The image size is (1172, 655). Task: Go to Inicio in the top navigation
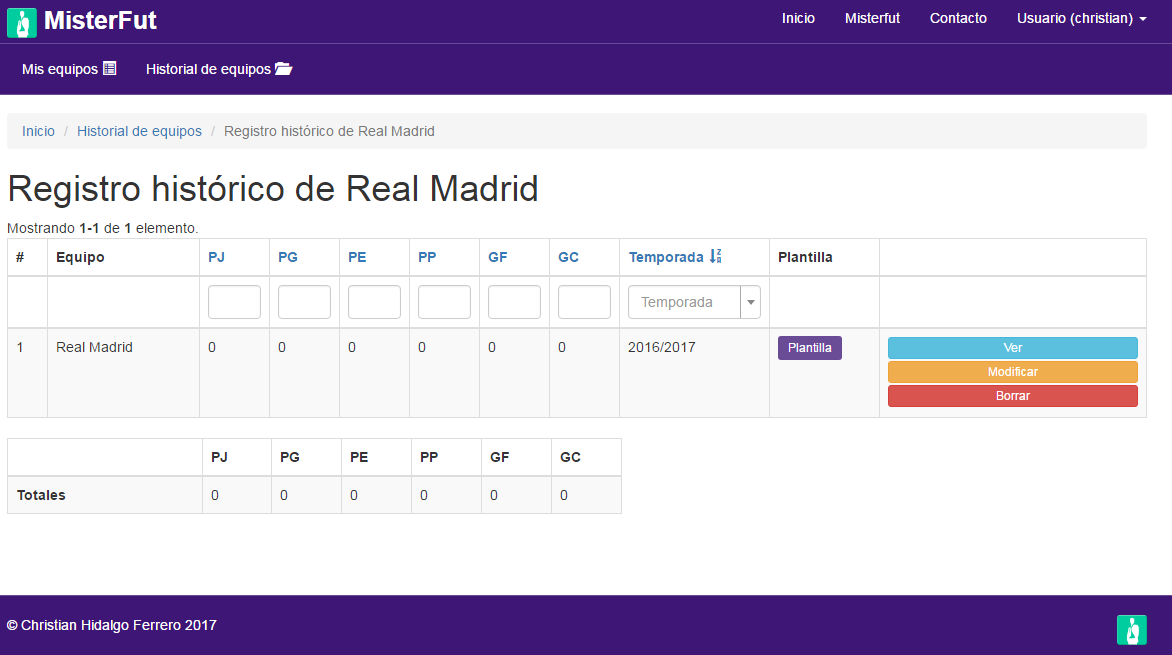click(798, 19)
